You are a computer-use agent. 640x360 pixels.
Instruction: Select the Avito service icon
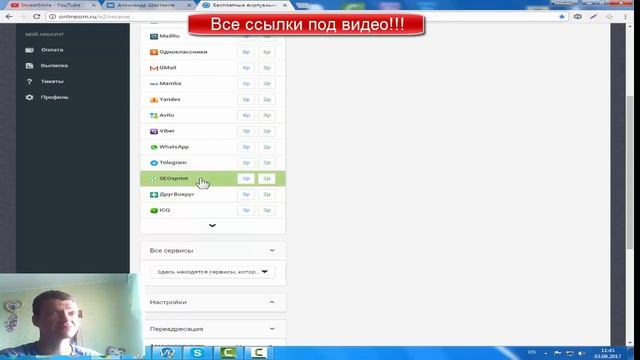[154, 116]
